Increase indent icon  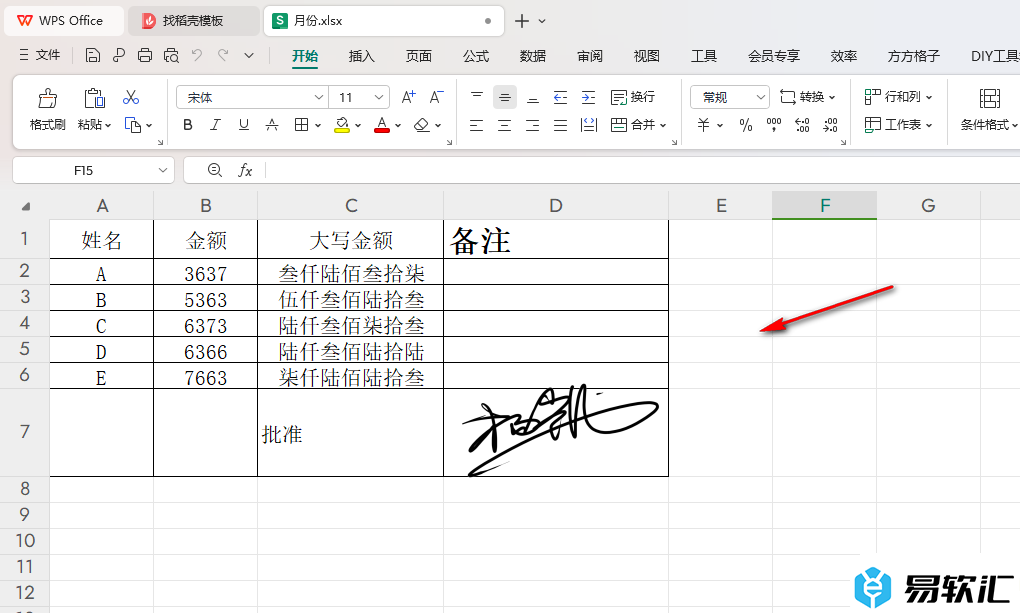588,98
